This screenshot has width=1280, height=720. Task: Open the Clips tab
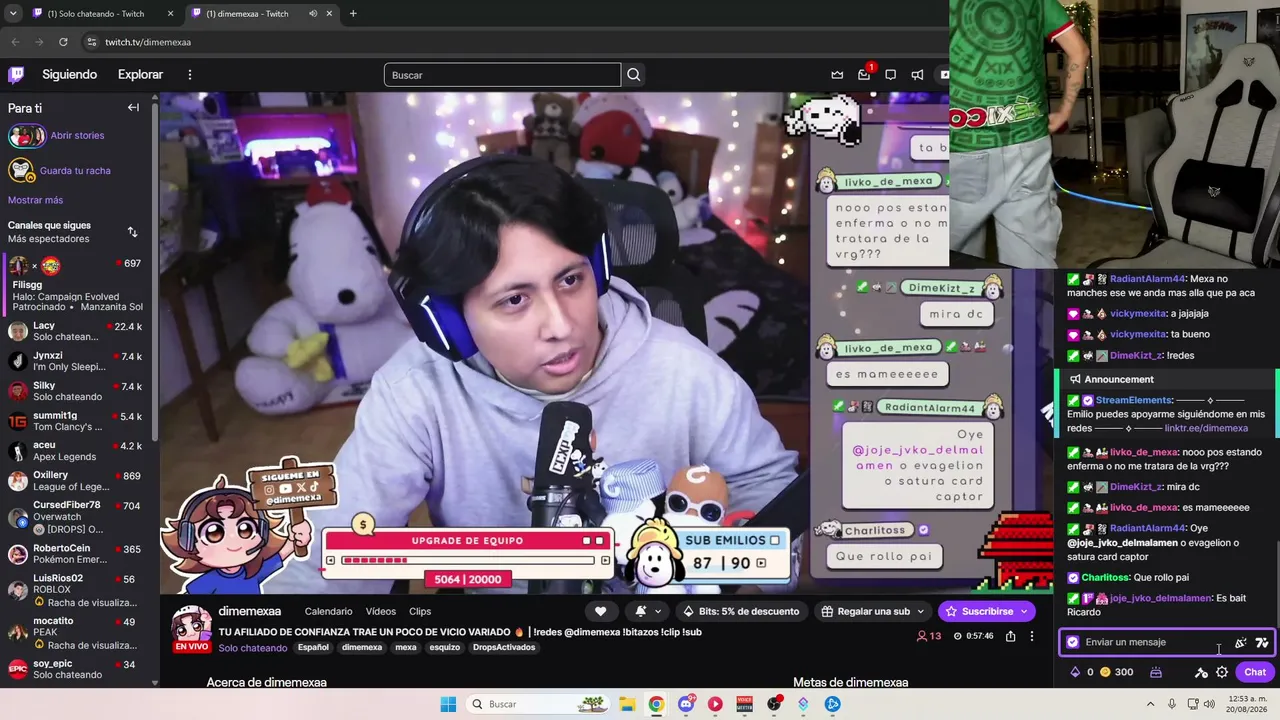coord(420,611)
